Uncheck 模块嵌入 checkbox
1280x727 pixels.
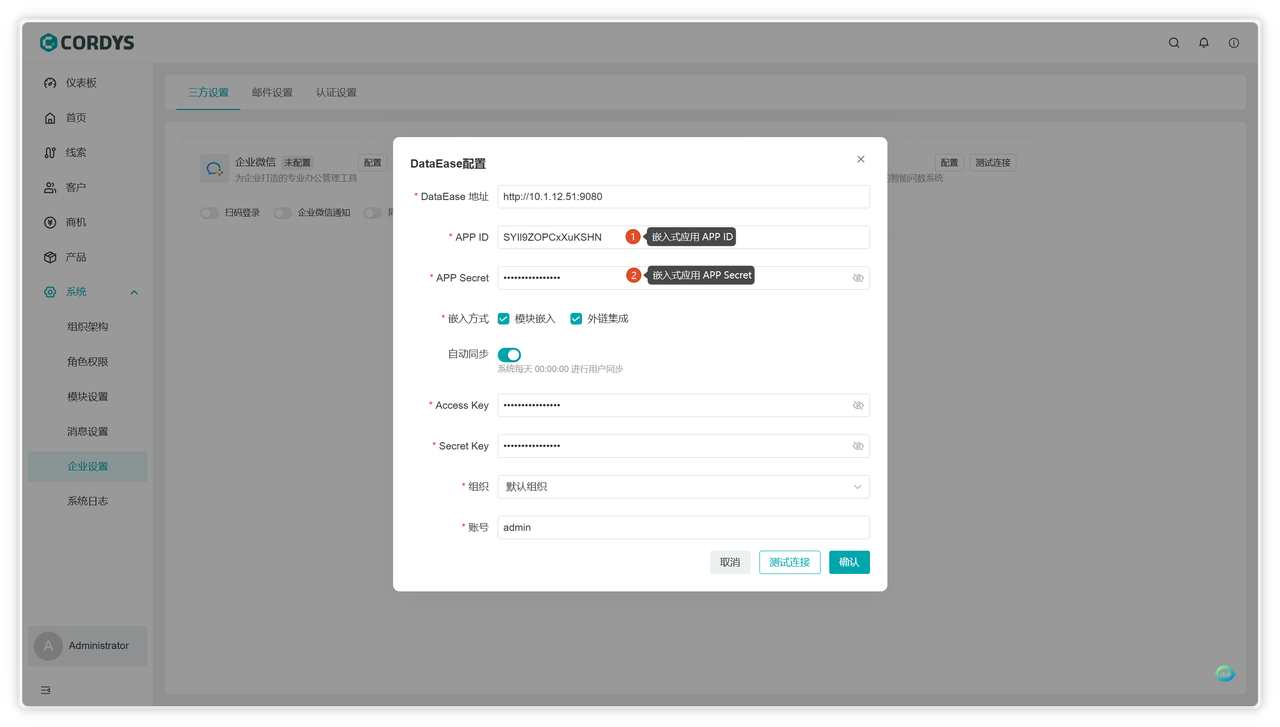(504, 319)
